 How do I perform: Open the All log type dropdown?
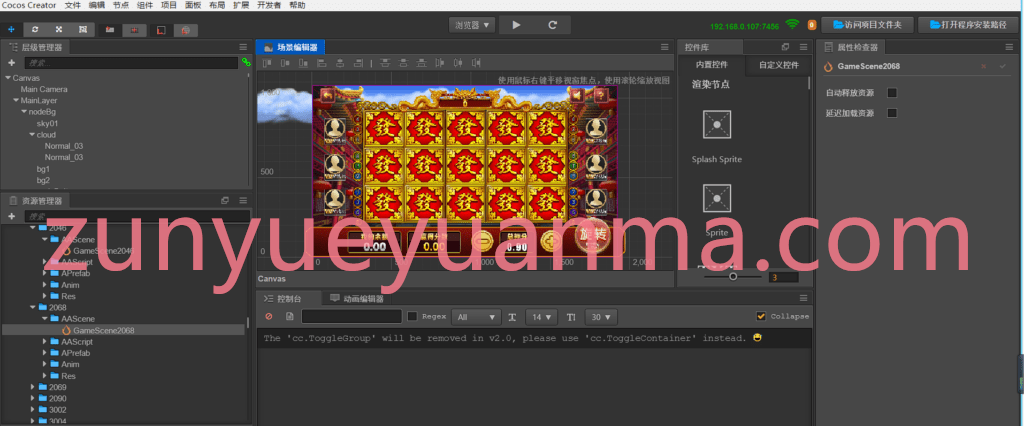pyautogui.click(x=476, y=317)
